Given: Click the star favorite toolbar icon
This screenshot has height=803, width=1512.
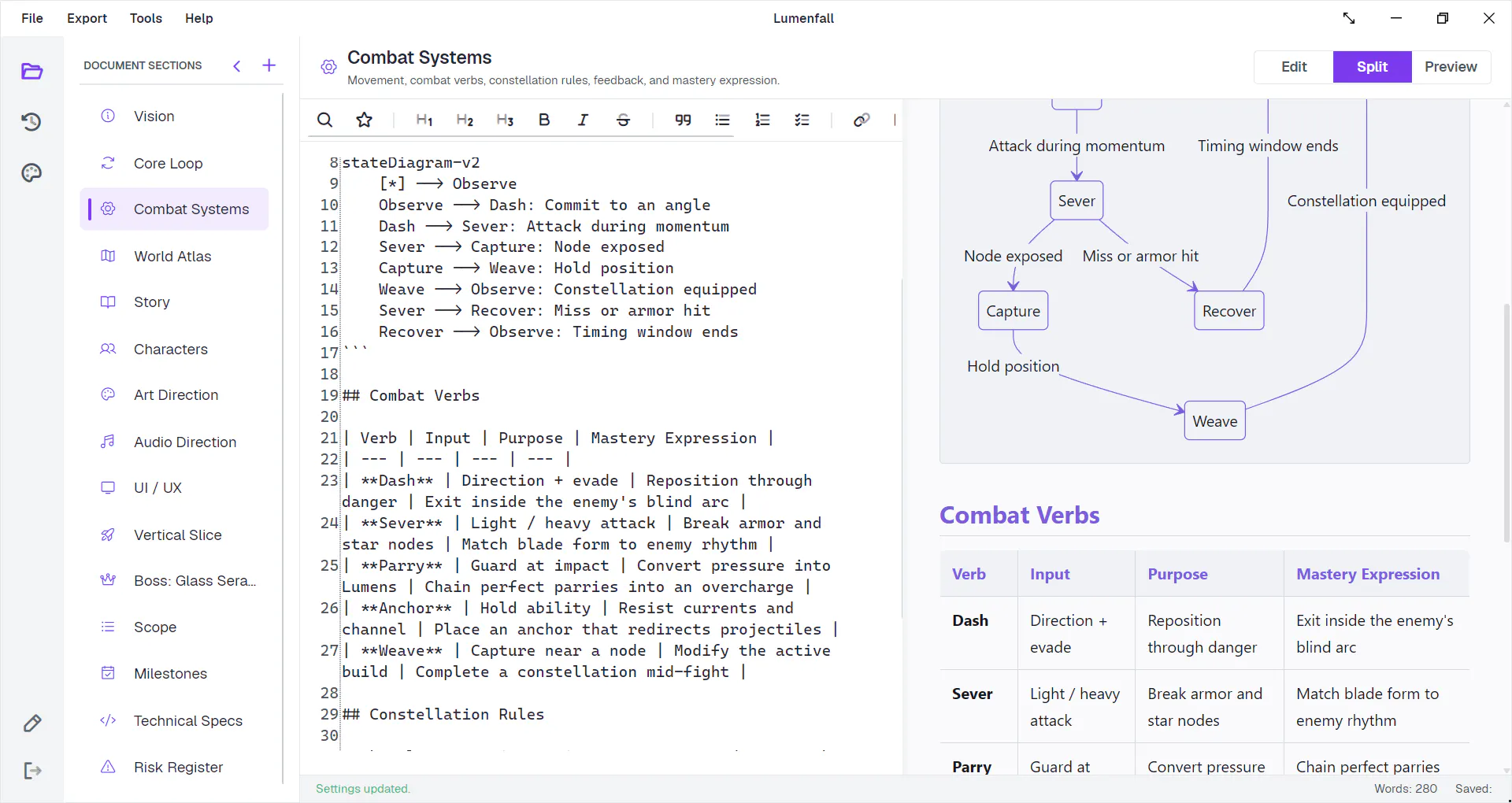Looking at the screenshot, I should point(364,120).
